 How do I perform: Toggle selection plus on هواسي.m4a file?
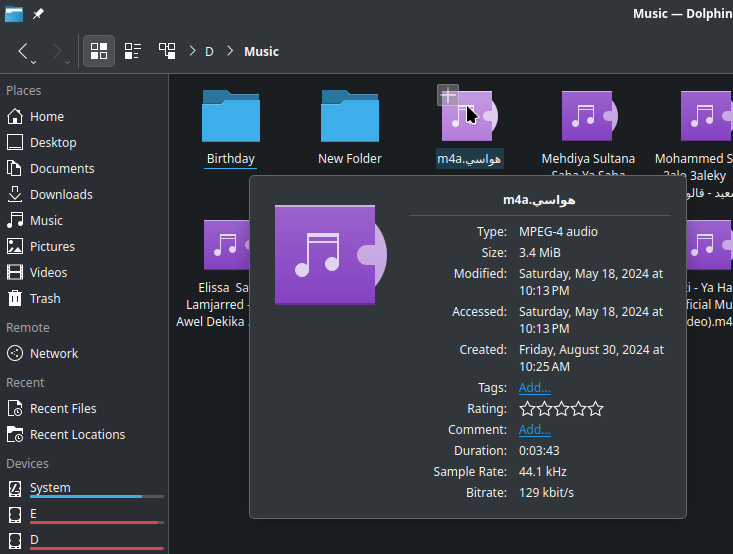pos(448,95)
